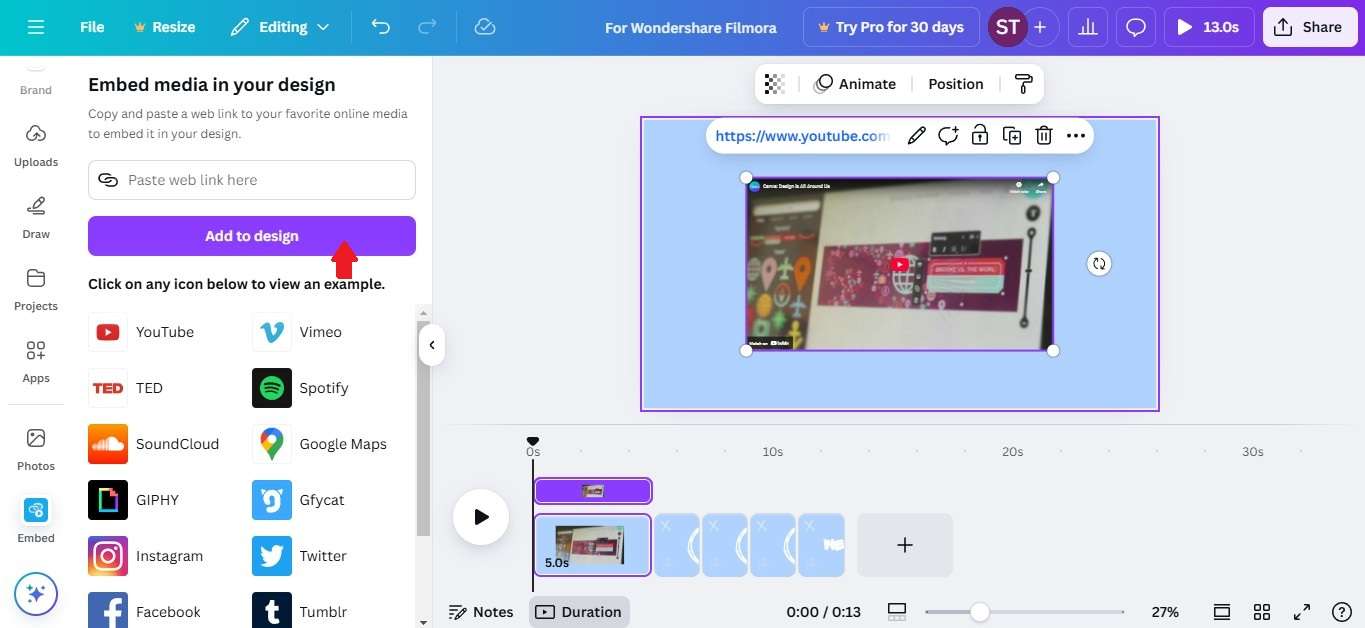Click the side panel vertical scrollbar
1365x628 pixels.
click(423, 428)
